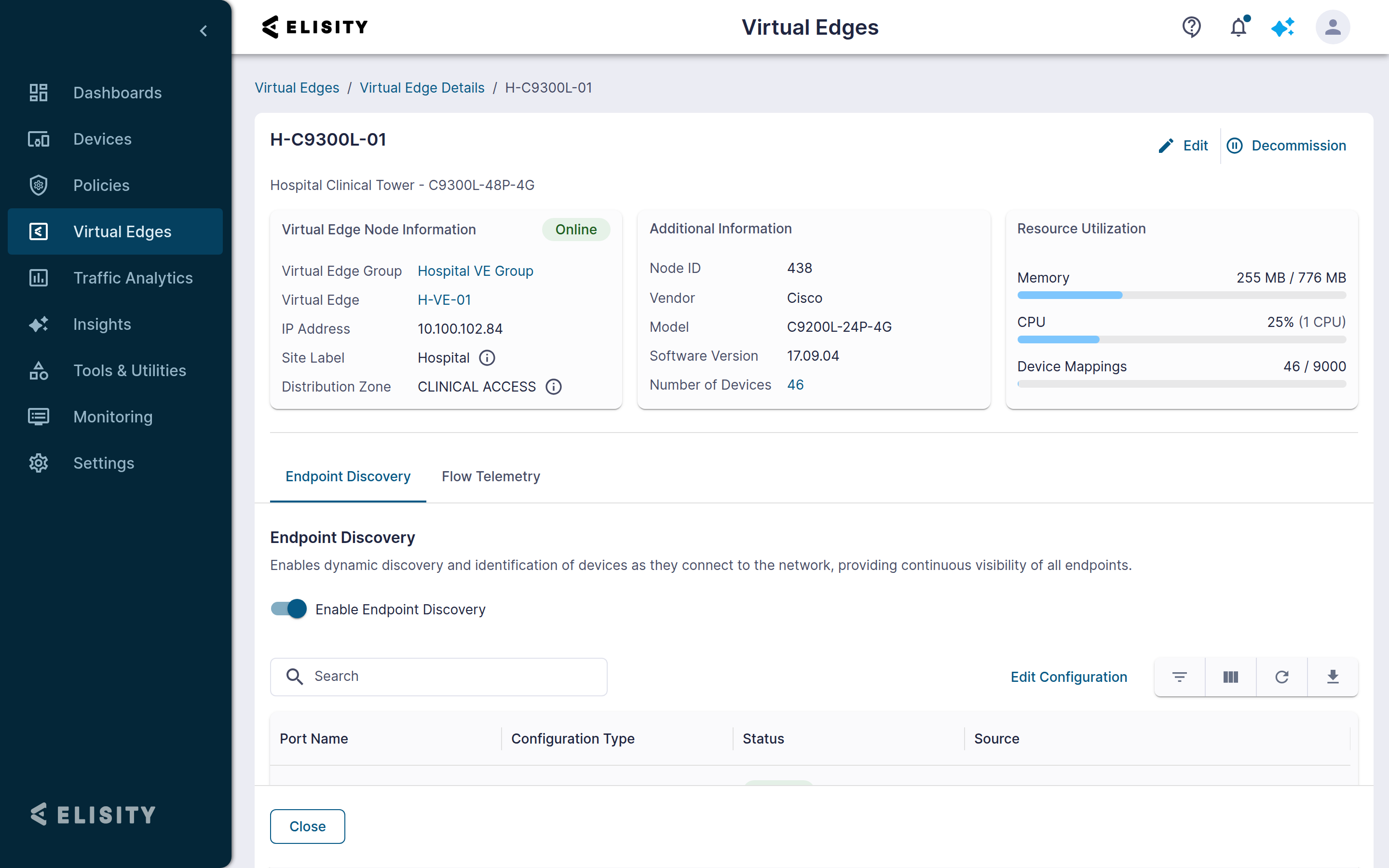Open Virtual Edge Details breadcrumb link
The height and width of the screenshot is (868, 1389).
click(422, 88)
